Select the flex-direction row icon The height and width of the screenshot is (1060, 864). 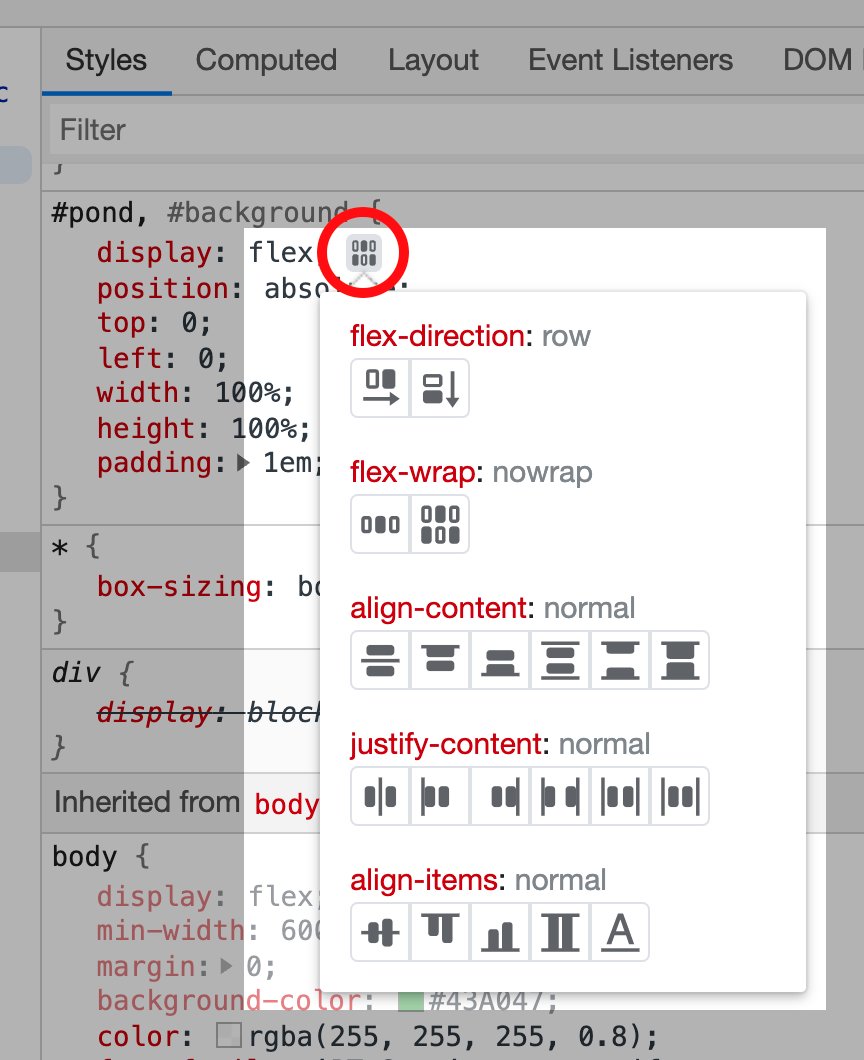tap(380, 388)
